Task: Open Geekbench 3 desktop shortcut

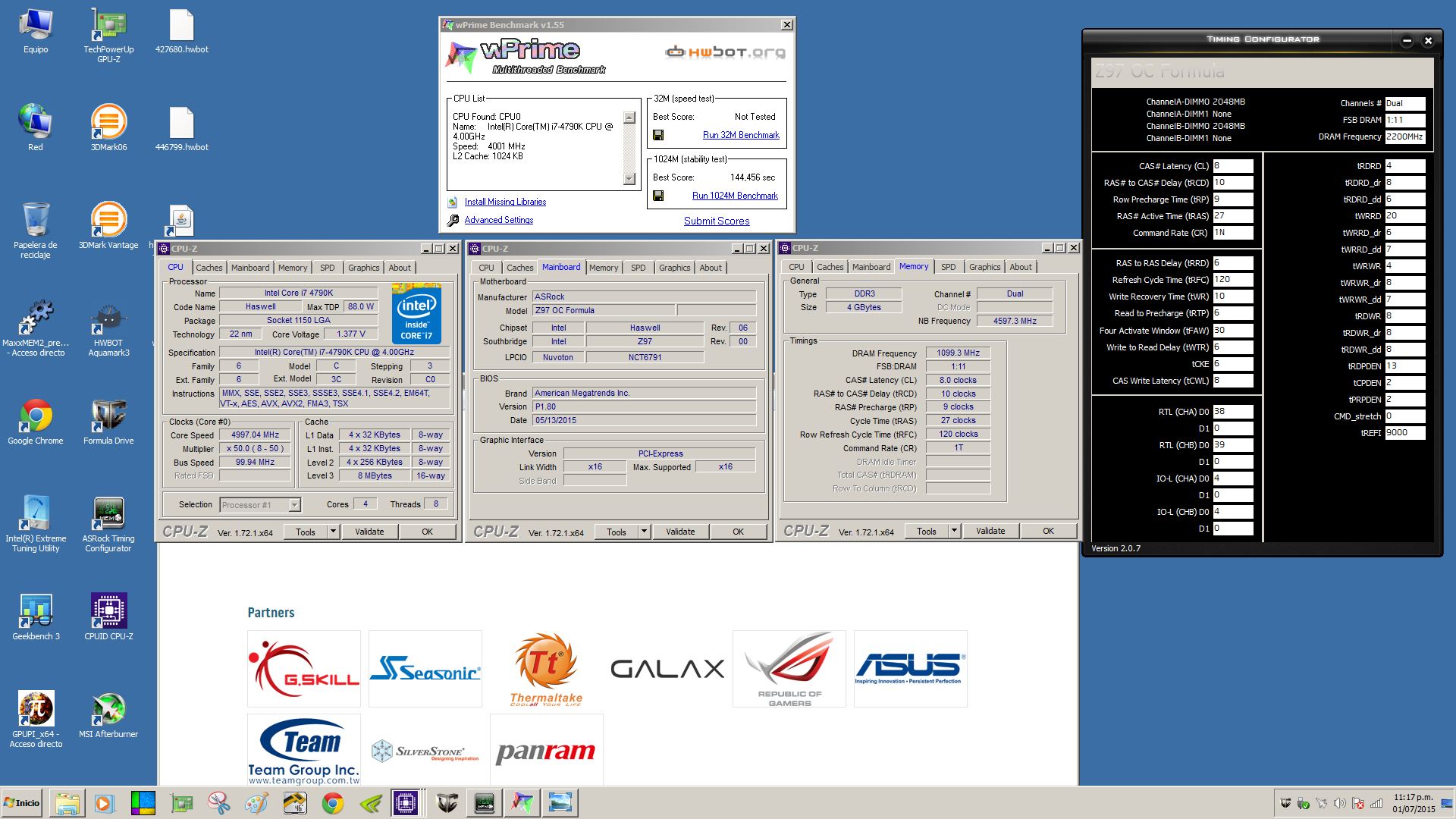Action: click(36, 617)
